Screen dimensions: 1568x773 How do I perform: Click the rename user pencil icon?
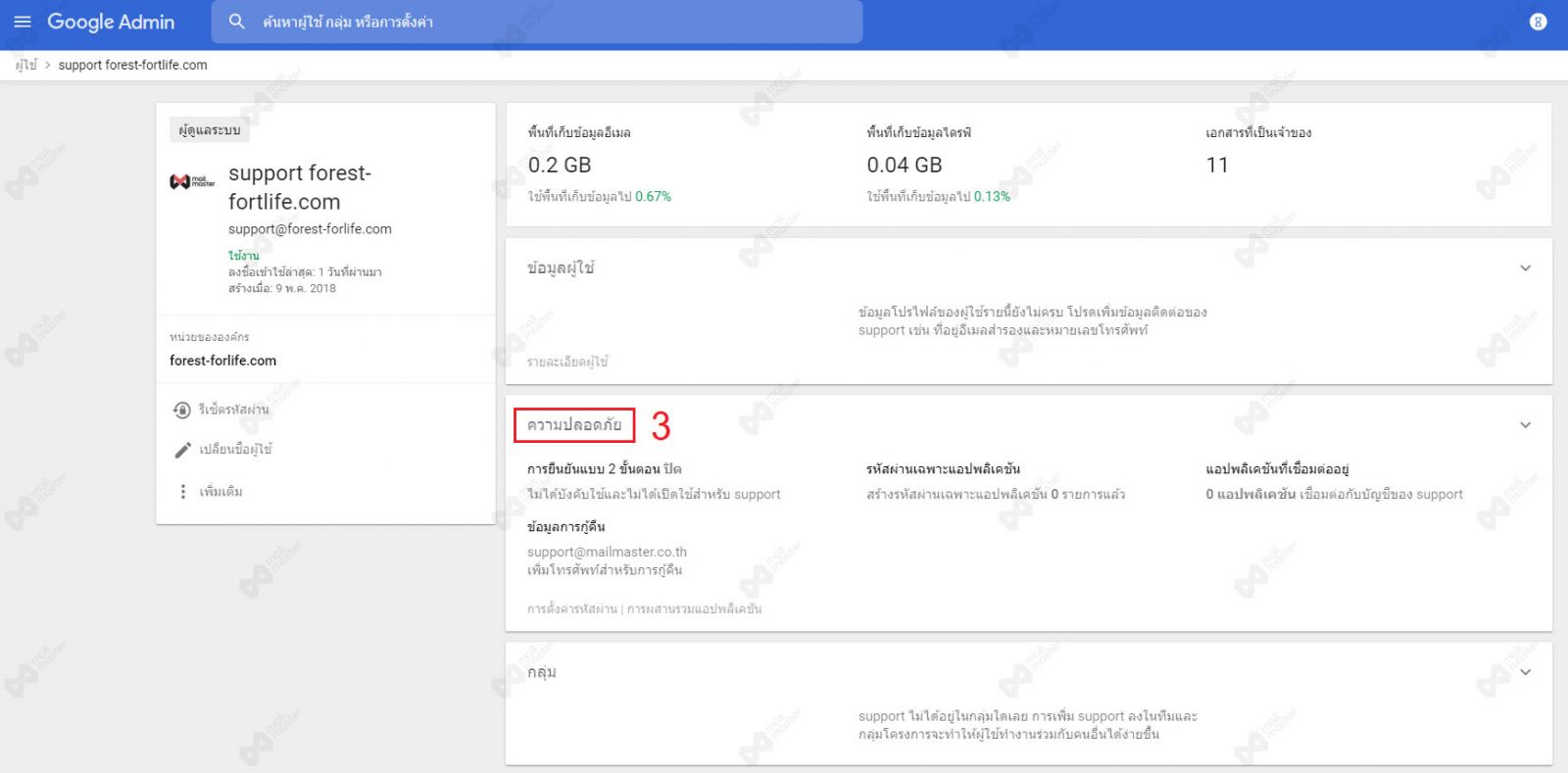coord(182,450)
